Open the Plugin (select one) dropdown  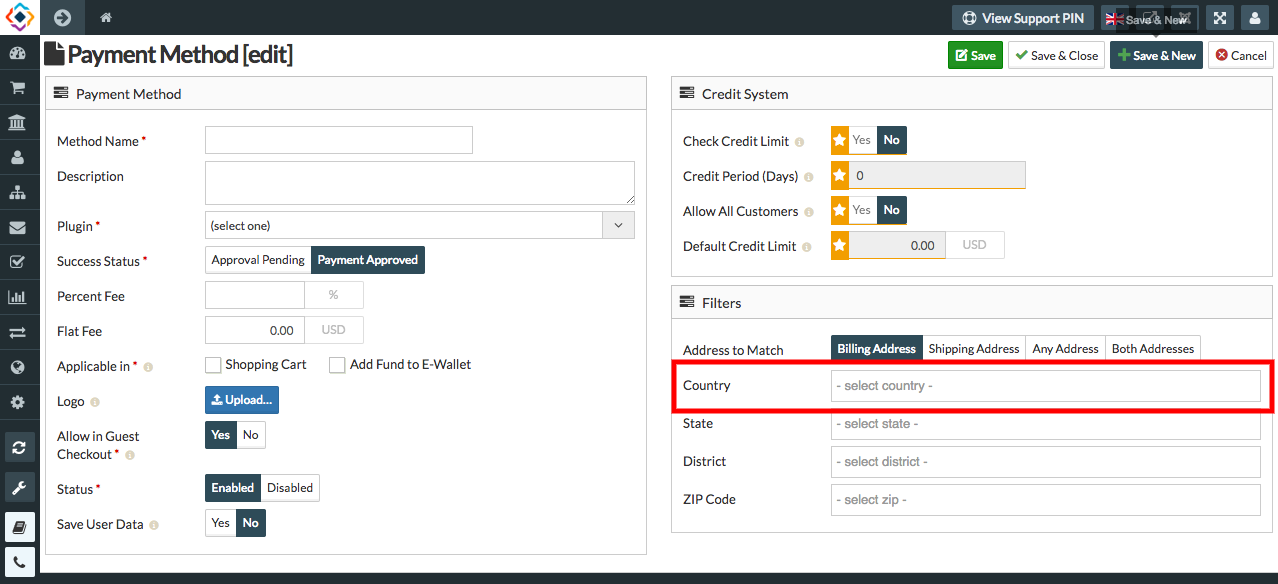click(420, 225)
